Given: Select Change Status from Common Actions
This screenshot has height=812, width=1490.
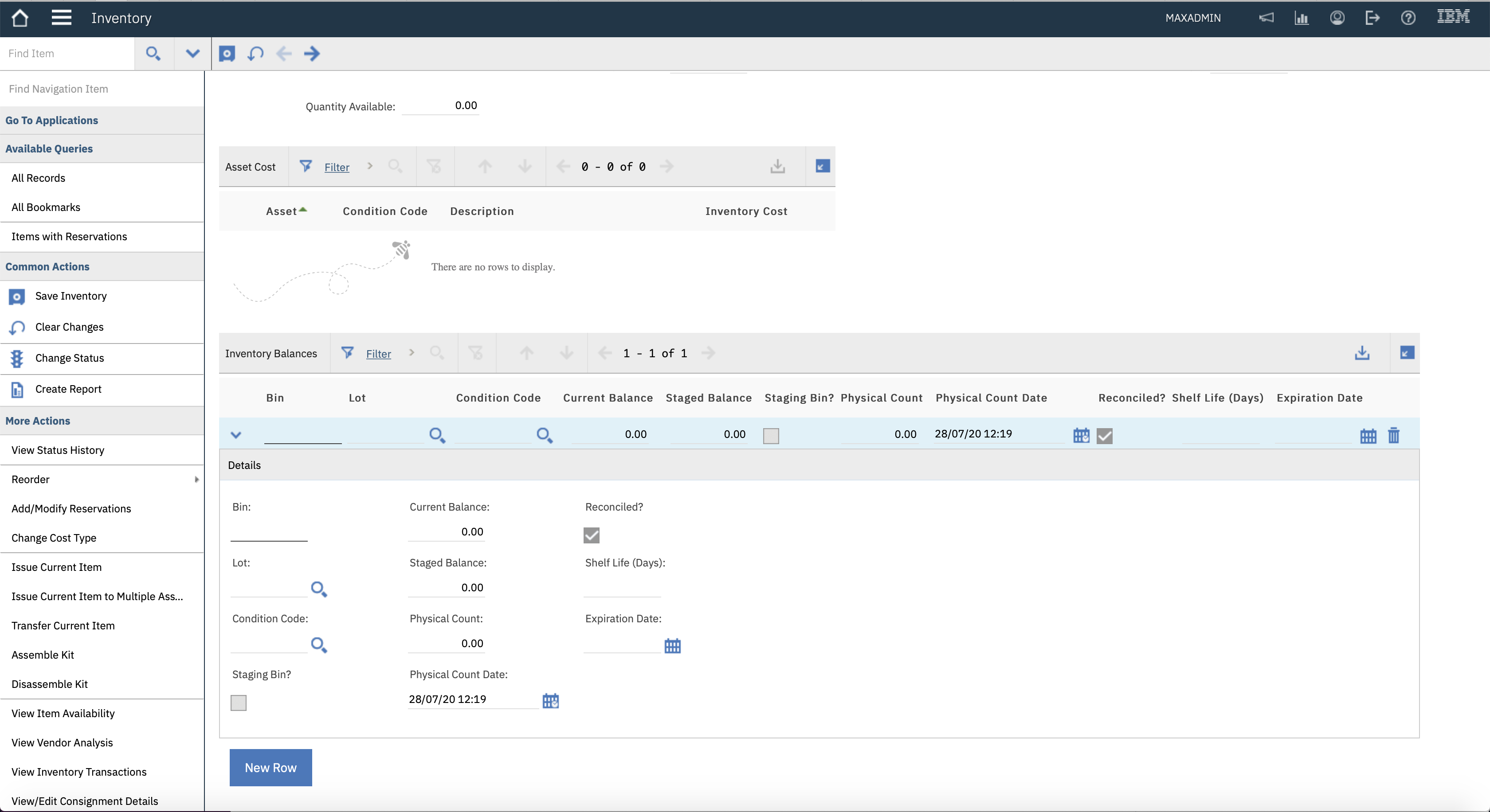Looking at the screenshot, I should [70, 358].
